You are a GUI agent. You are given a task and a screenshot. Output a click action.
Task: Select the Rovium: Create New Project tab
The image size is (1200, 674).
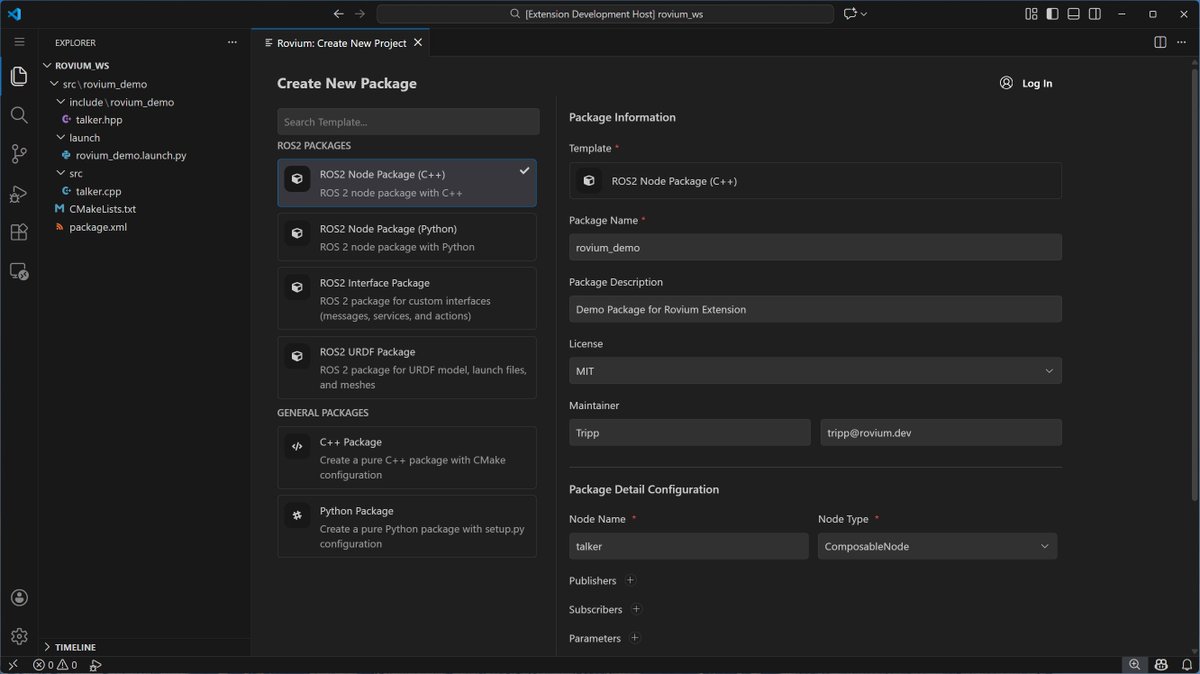pos(342,42)
